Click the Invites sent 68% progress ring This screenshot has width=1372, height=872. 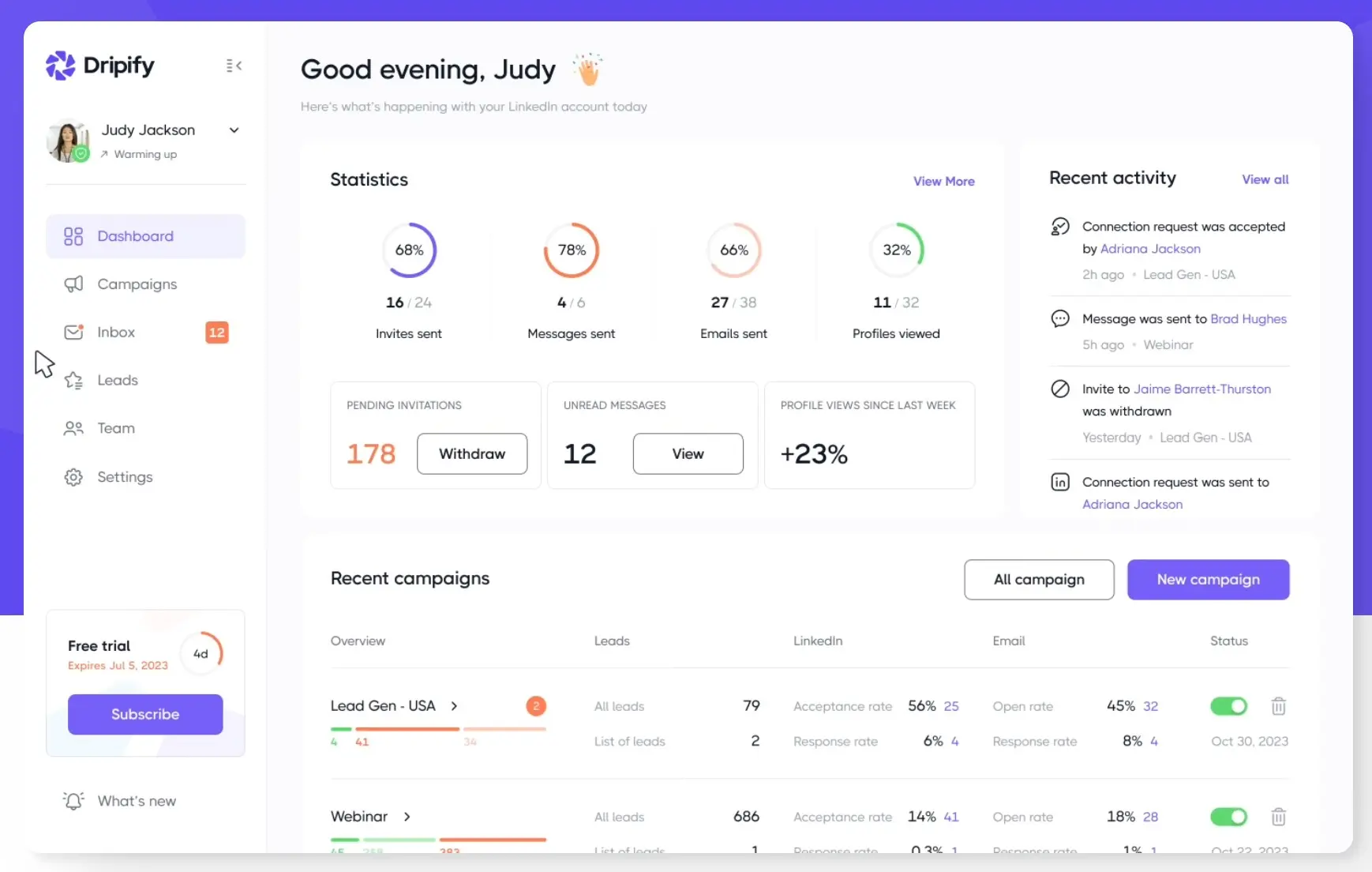coord(409,250)
